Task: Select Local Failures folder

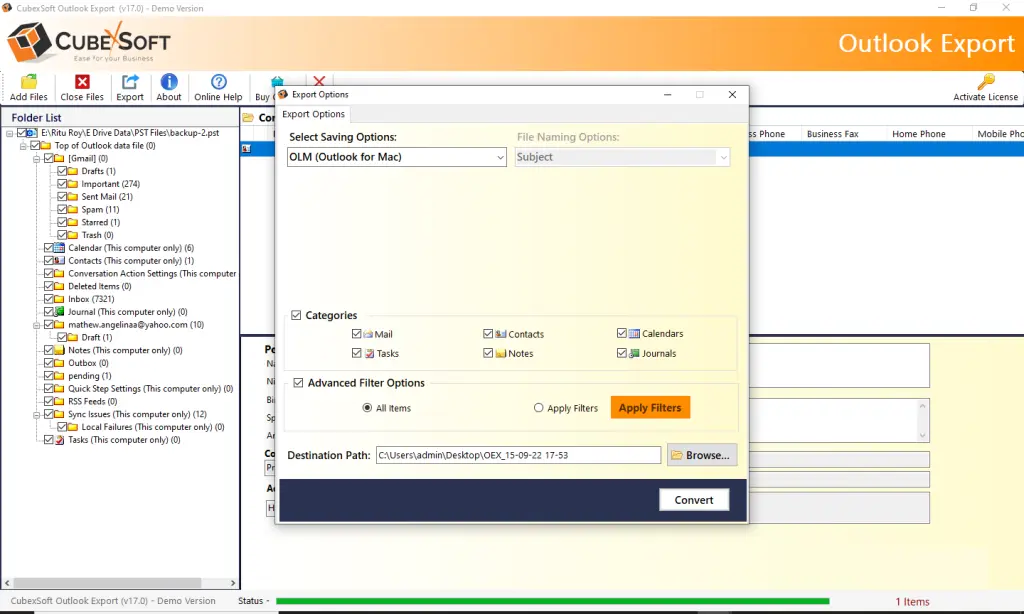Action: coord(153,427)
